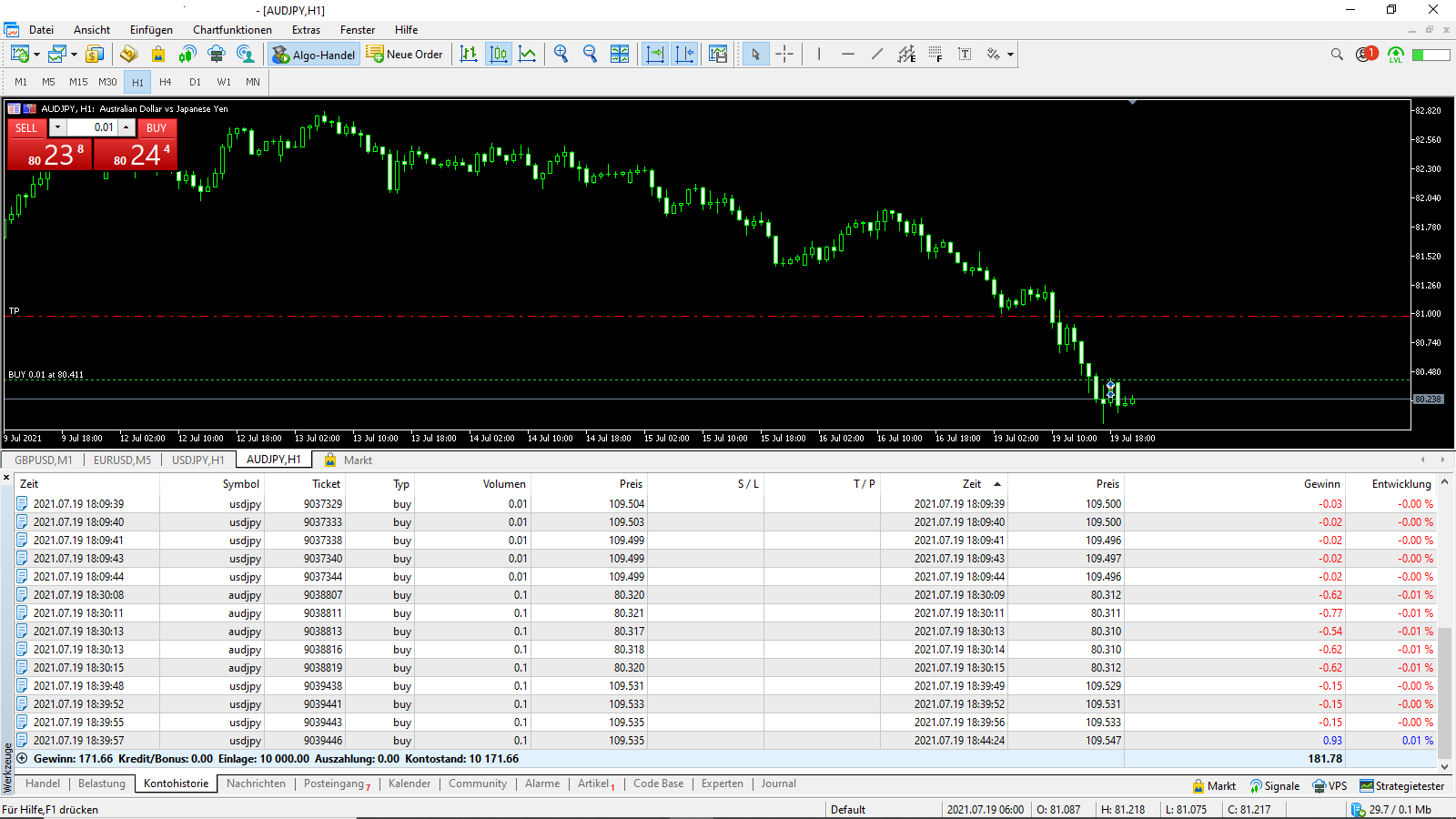Zoom in on the chart
The height and width of the screenshot is (819, 1456).
point(561,55)
